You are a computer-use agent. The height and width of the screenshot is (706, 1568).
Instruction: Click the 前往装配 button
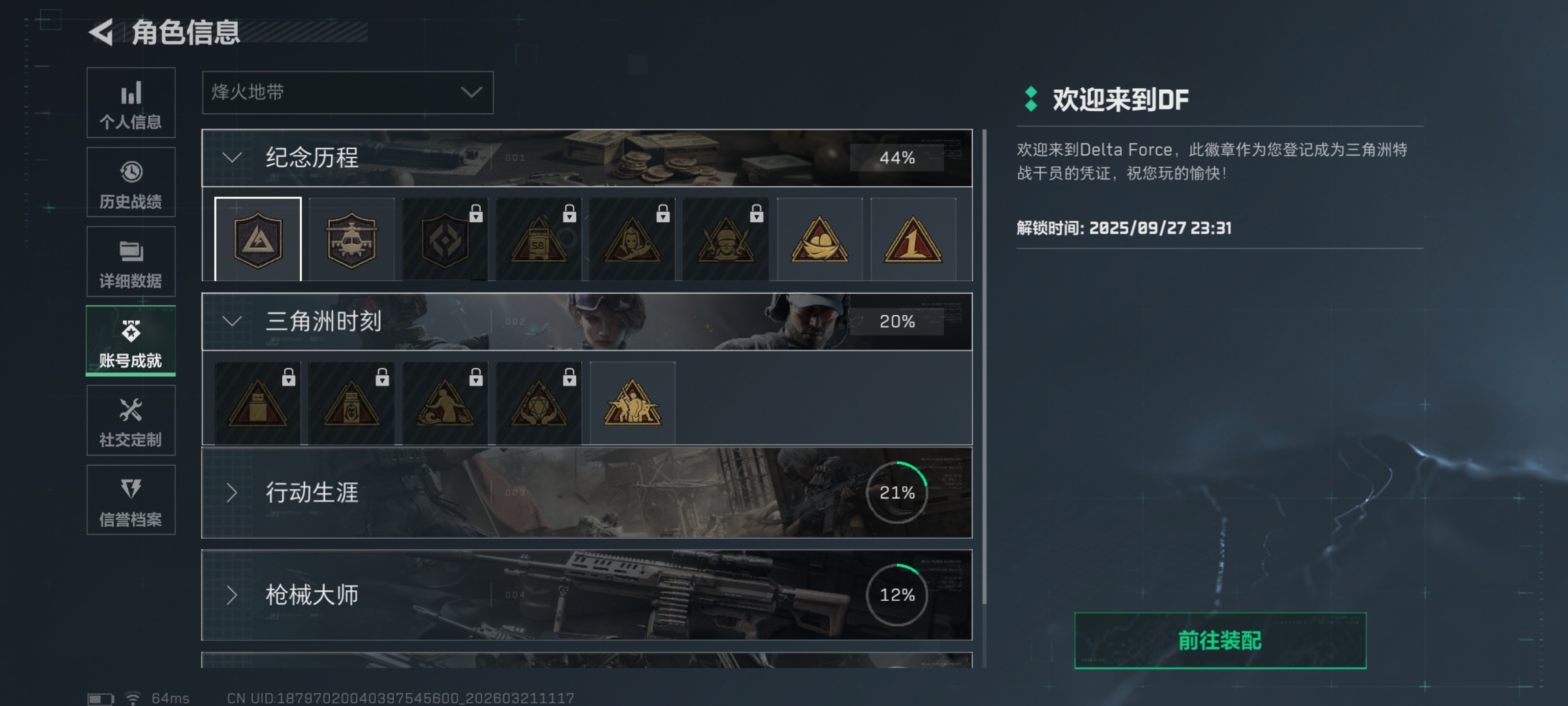pos(1220,641)
